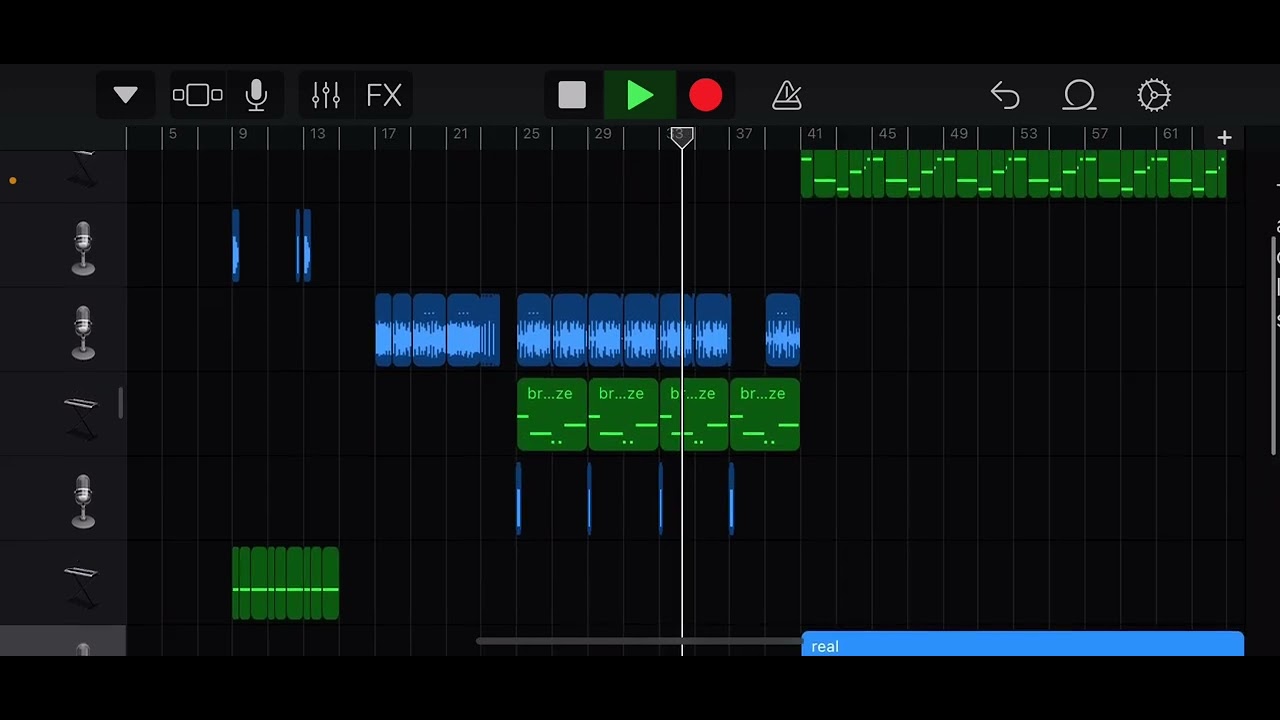
Task: Select the top keyboard track header
Action: [82, 170]
